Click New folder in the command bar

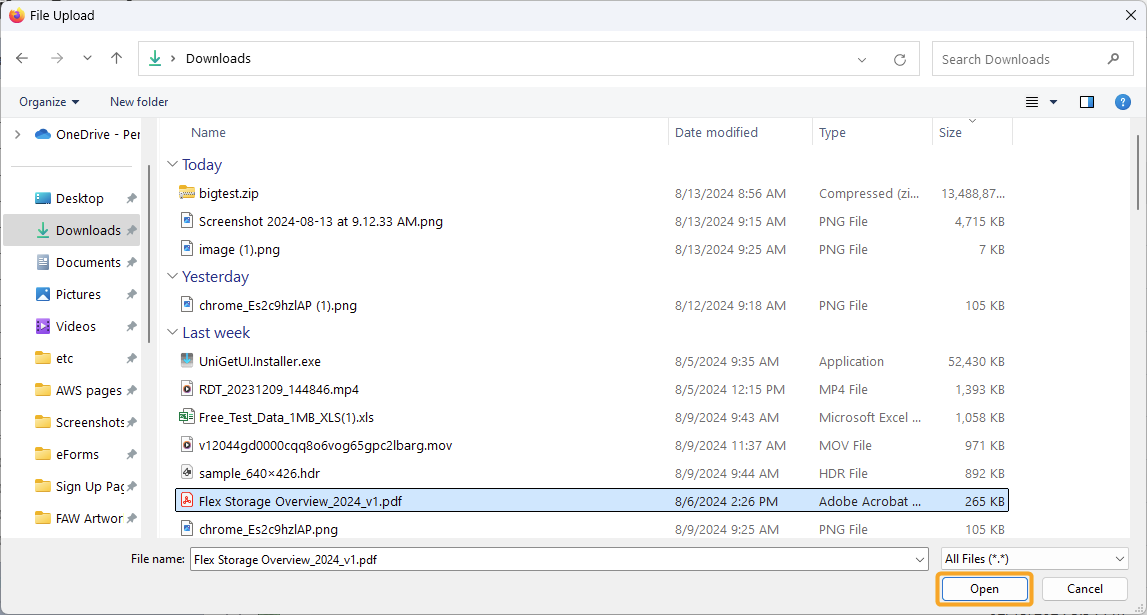[138, 101]
